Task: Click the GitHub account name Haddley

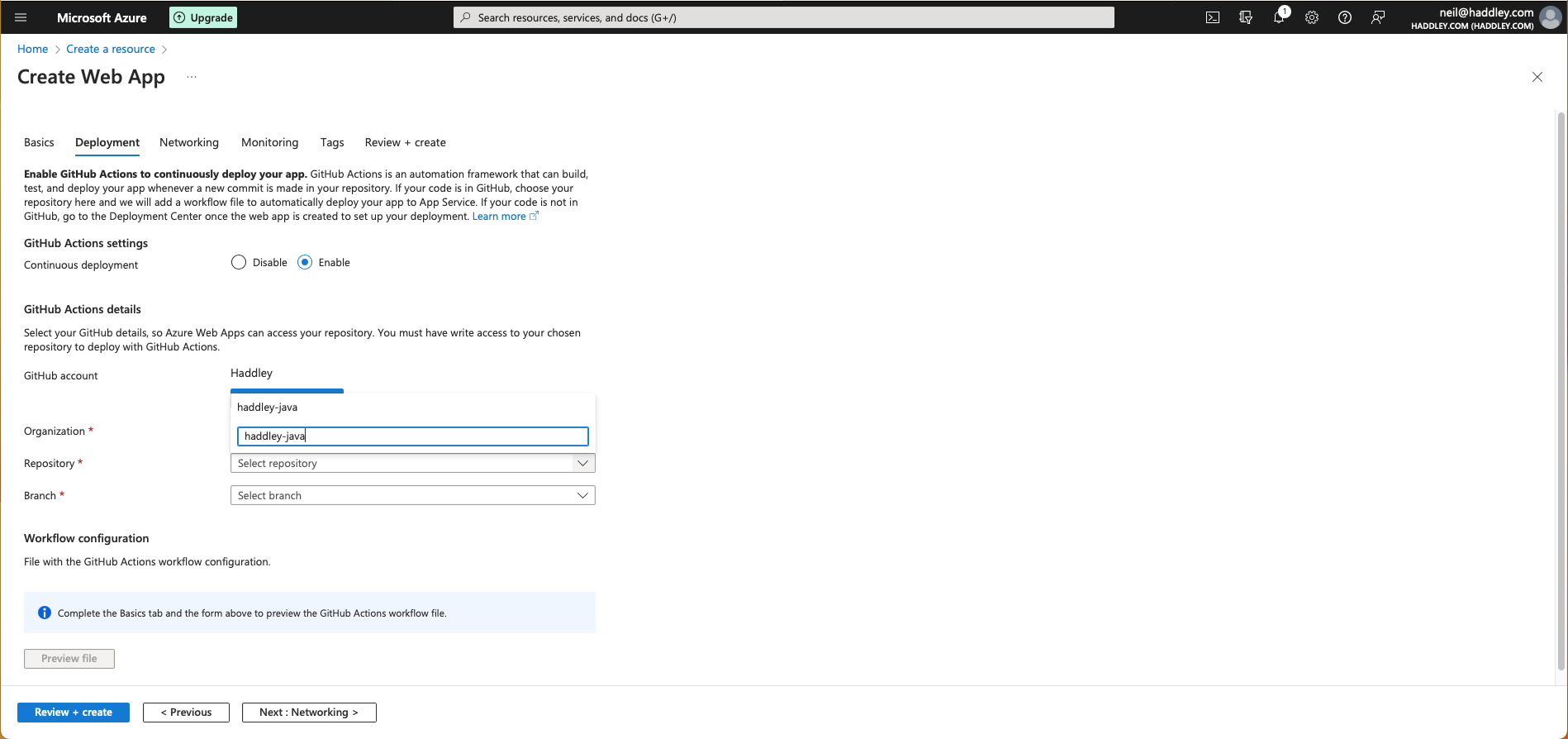Action: [251, 373]
